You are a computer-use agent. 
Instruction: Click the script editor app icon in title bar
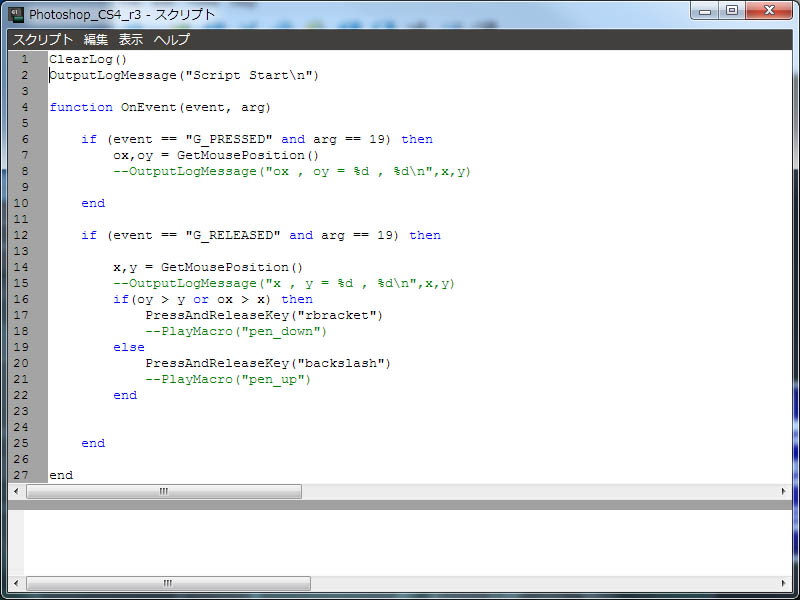[x=17, y=14]
